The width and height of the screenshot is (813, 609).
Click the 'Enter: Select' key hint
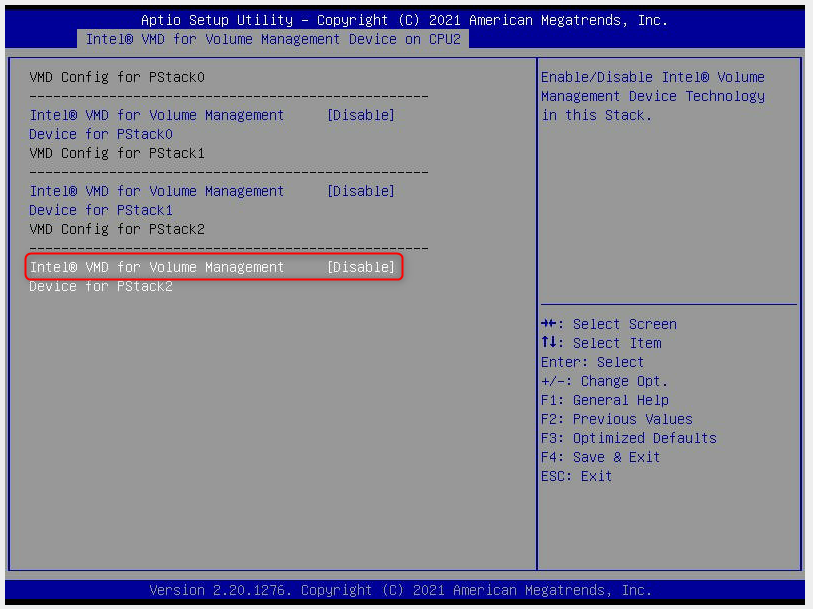coord(592,362)
